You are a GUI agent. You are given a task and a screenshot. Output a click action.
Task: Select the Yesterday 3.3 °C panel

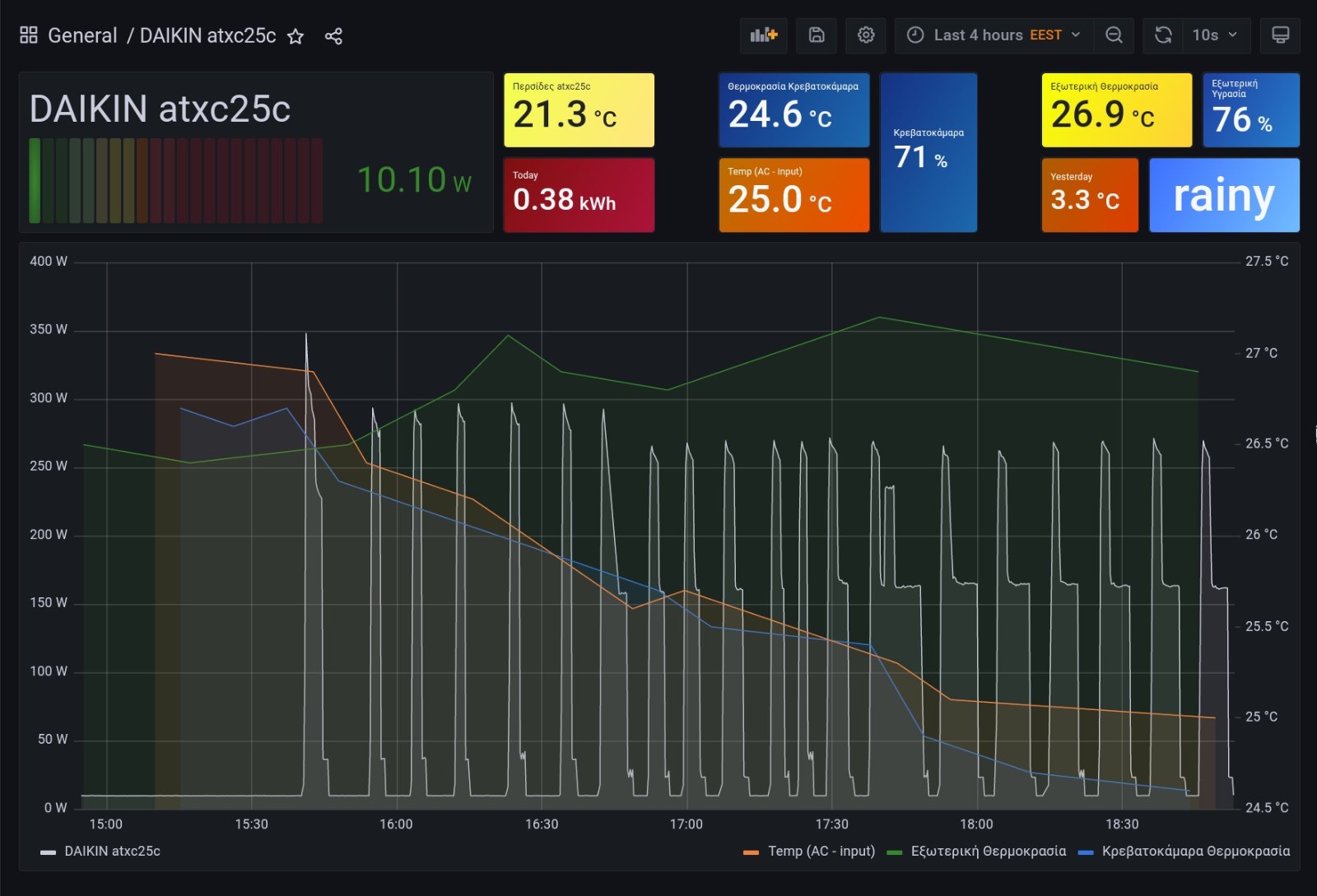(x=1090, y=195)
